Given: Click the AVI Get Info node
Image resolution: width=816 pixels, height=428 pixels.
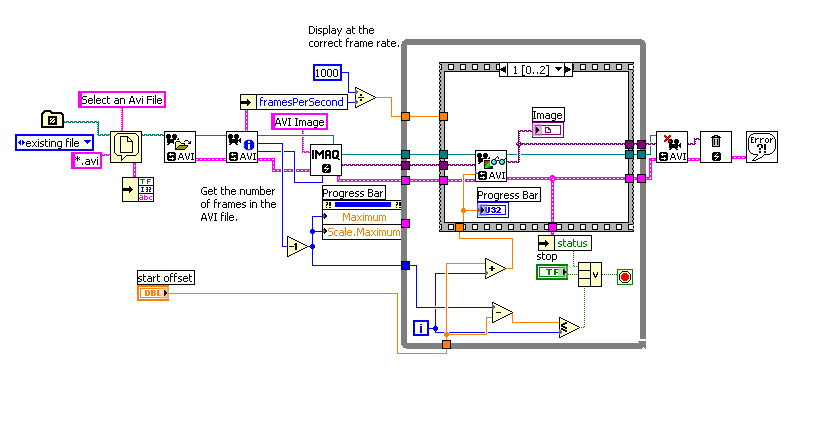Looking at the screenshot, I should [242, 147].
